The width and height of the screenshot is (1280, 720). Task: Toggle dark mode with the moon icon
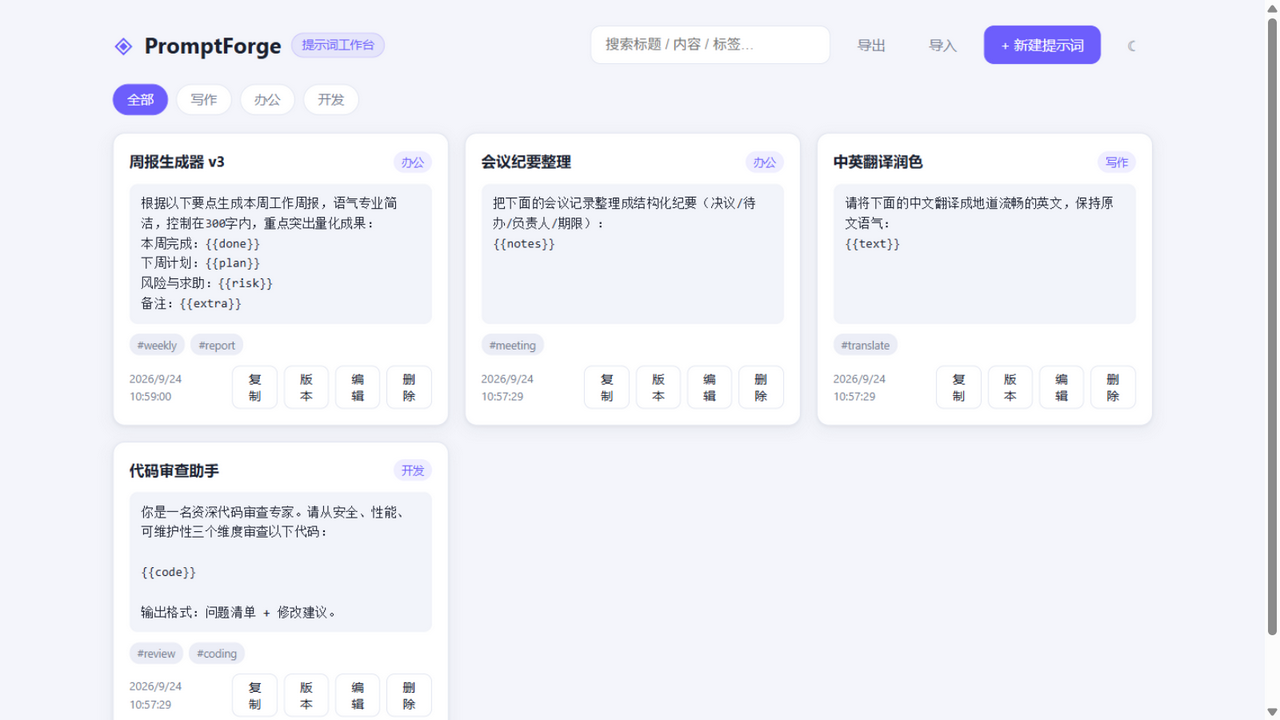point(1132,46)
